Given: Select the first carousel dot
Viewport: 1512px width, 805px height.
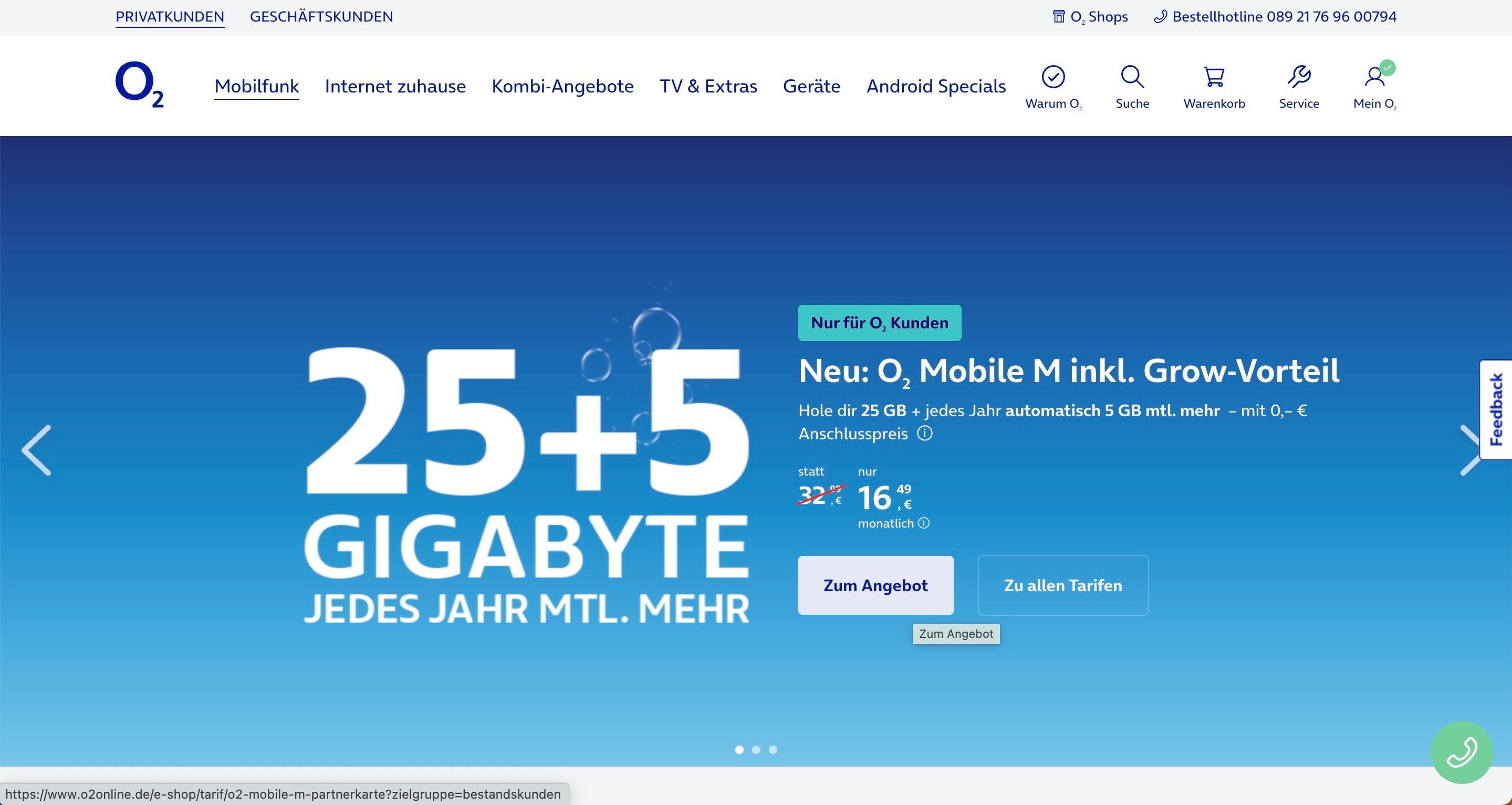Looking at the screenshot, I should click(x=739, y=750).
